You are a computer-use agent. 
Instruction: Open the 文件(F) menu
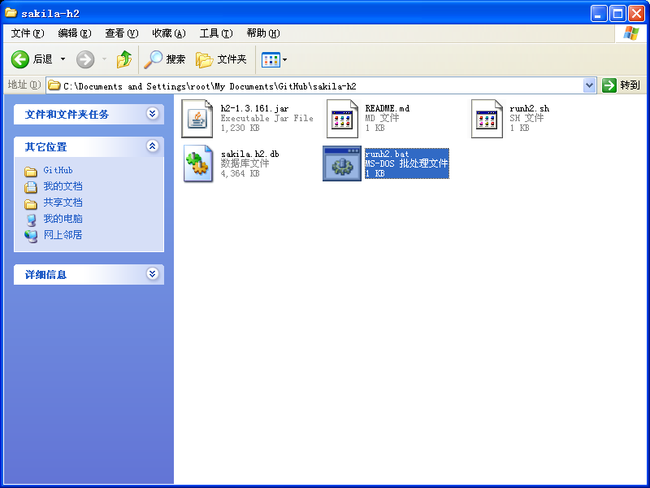click(x=27, y=33)
